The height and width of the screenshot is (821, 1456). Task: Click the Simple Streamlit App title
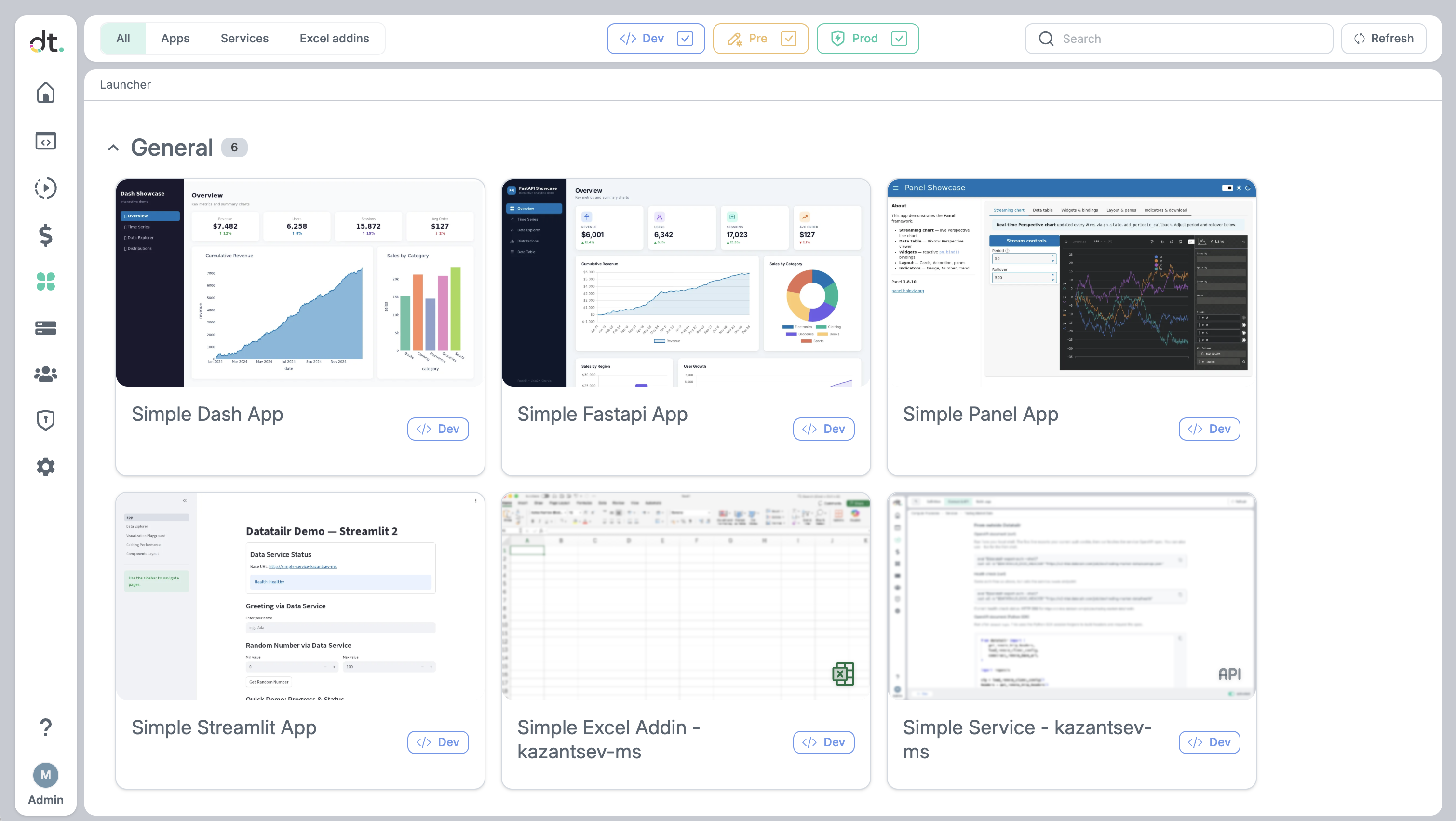(224, 728)
